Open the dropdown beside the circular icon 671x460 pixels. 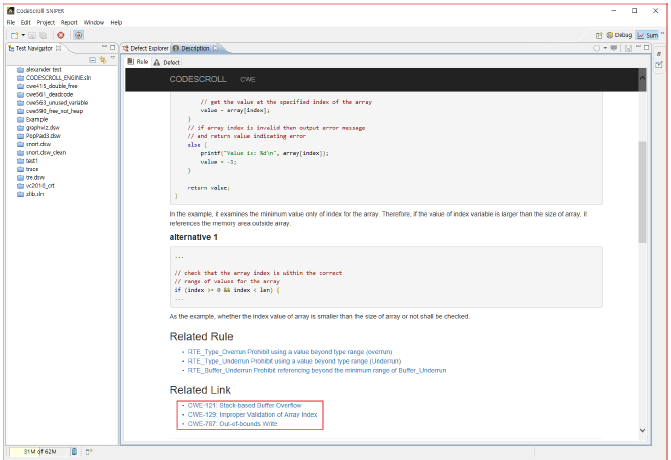point(605,48)
